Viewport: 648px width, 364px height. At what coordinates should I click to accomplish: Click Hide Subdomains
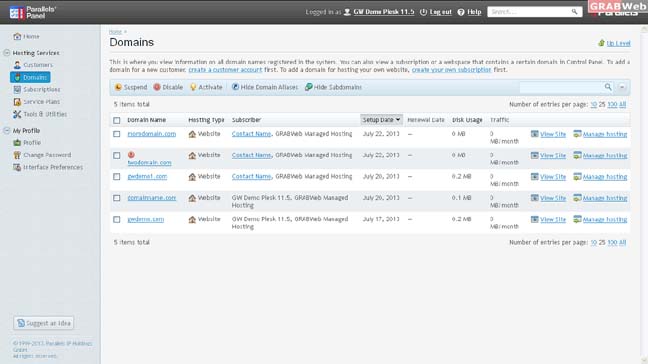[333, 87]
